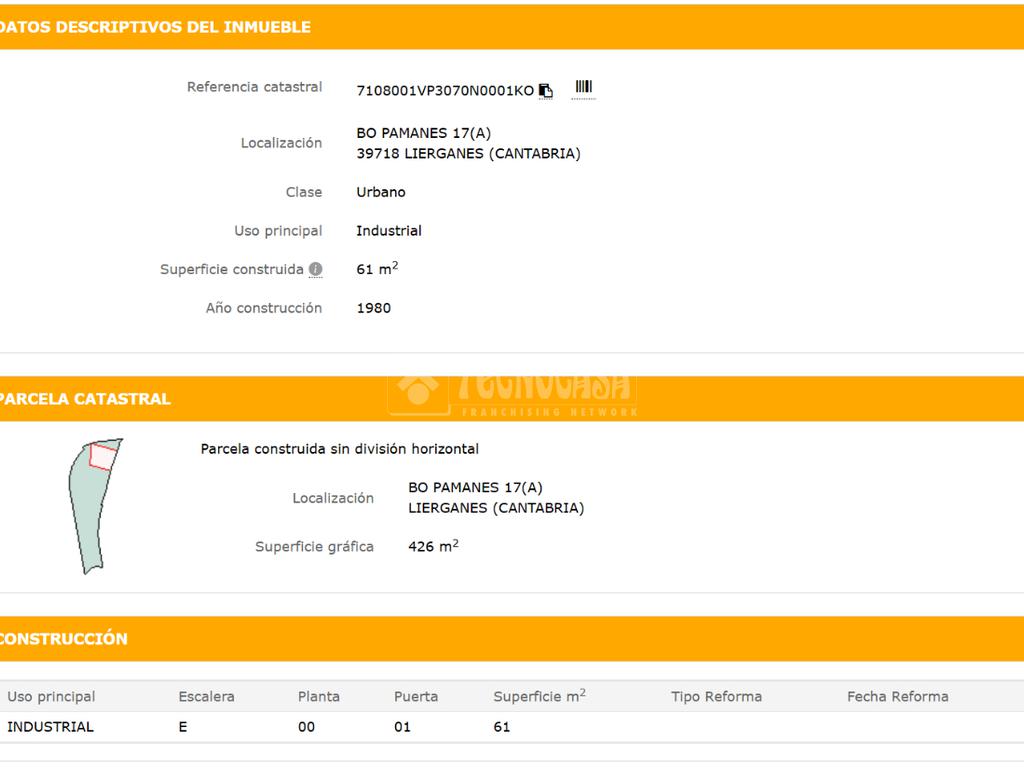This screenshot has height=768, width=1024.
Task: Click the Fecha Reforma column header
Action: (x=897, y=696)
